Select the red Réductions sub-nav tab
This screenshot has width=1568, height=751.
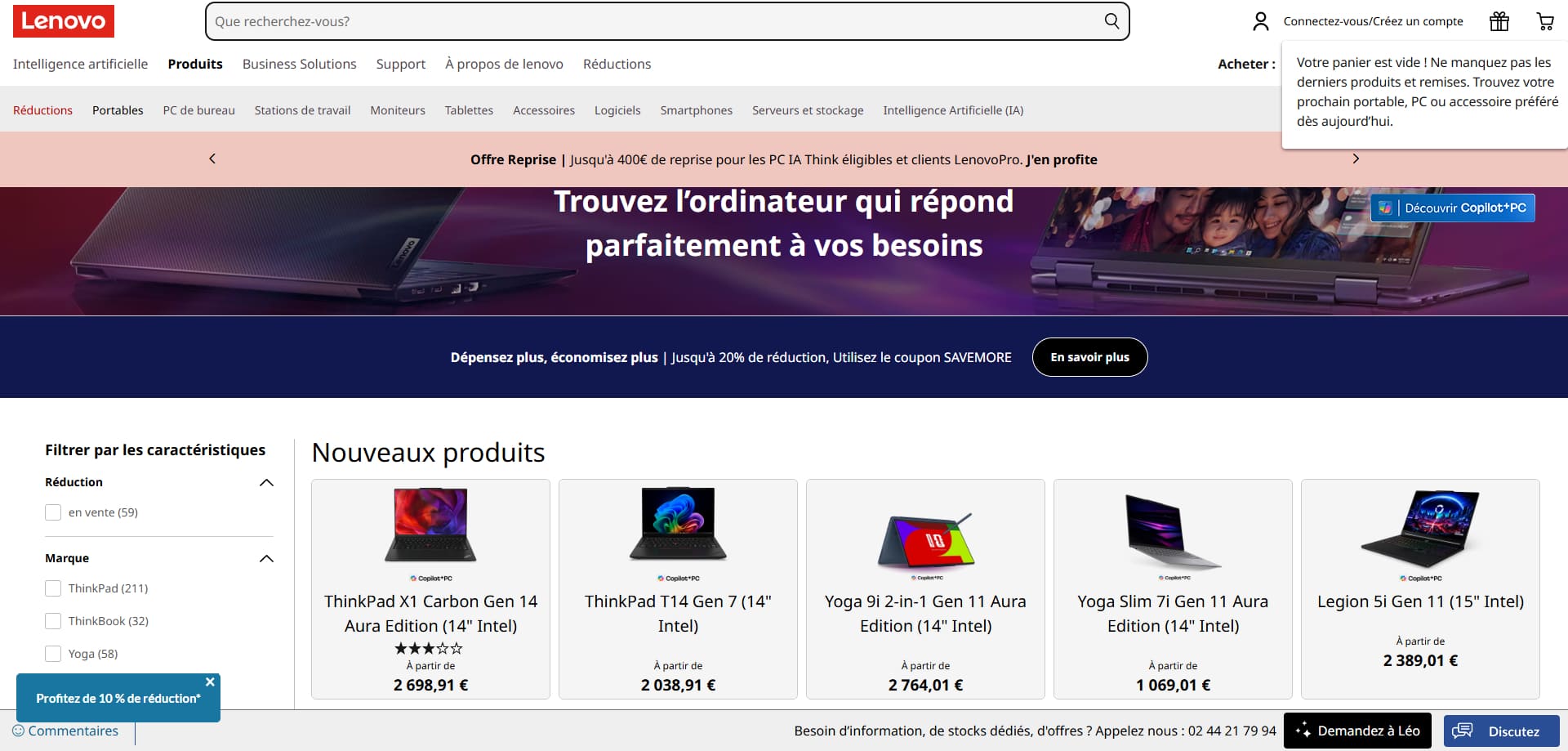tap(42, 110)
